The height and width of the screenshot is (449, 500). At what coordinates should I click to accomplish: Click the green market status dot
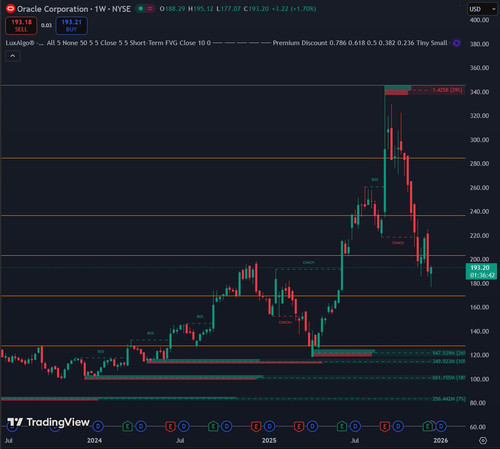(141, 9)
